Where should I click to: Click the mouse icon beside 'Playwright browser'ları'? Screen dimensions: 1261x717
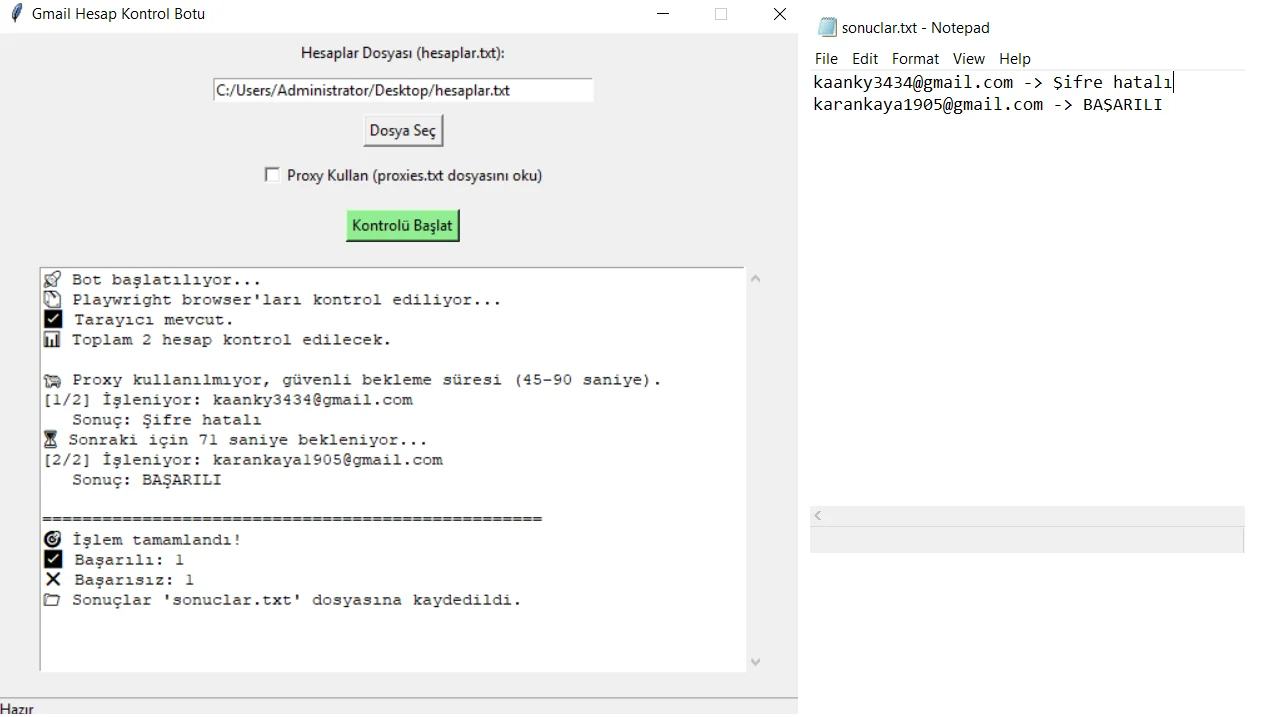click(x=53, y=299)
